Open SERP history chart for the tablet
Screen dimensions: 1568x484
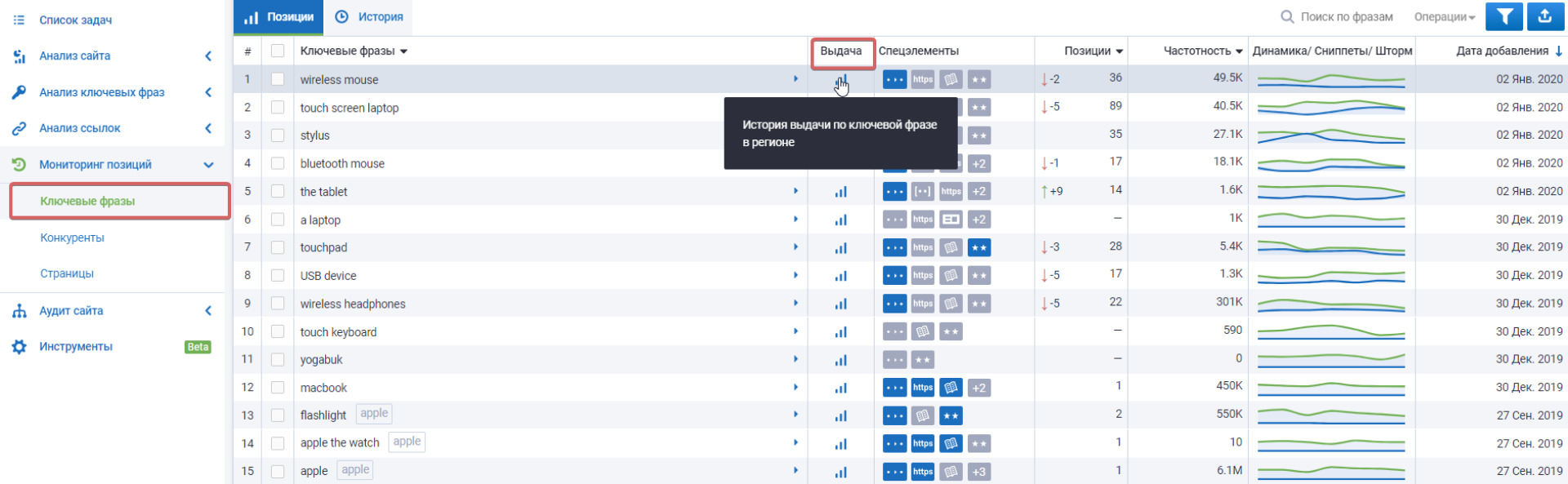[x=840, y=192]
